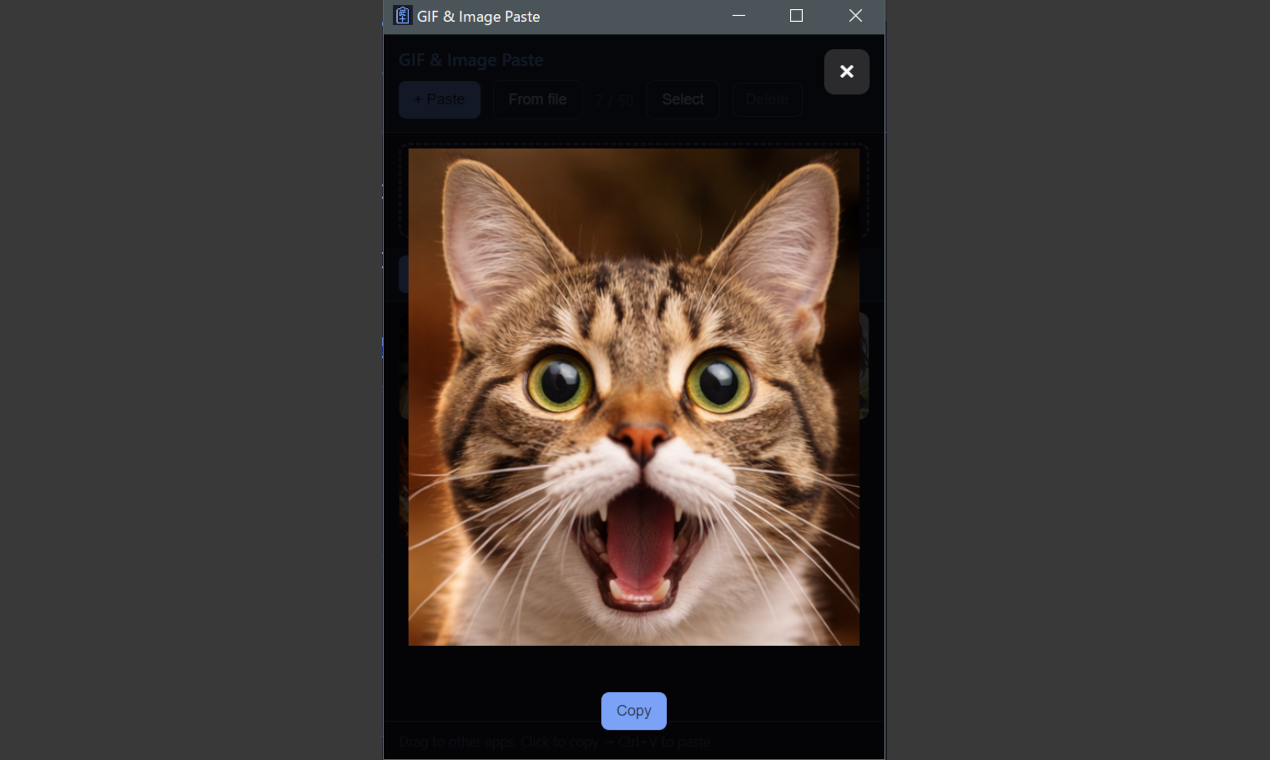Close the image preview overlay

(846, 72)
